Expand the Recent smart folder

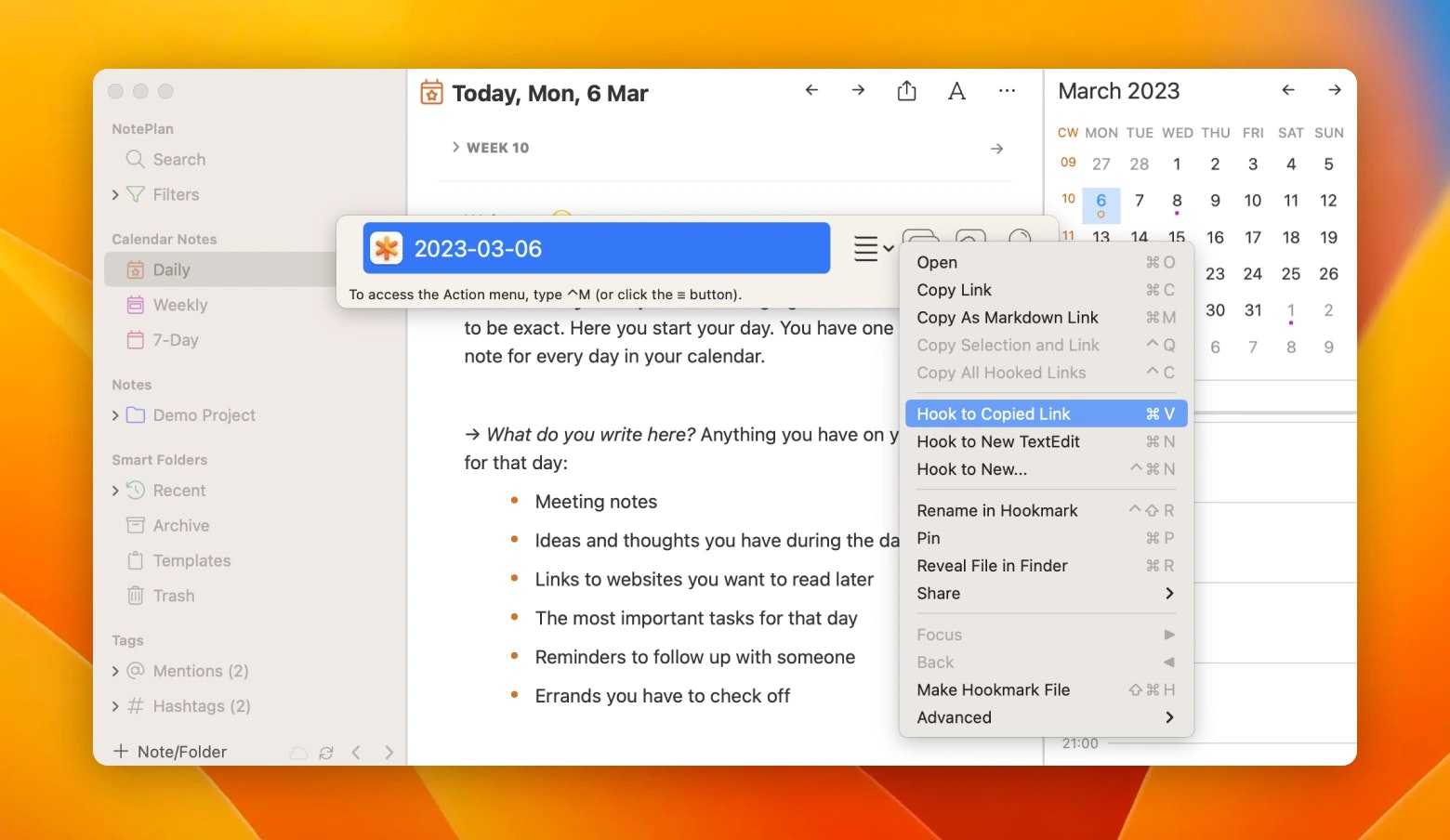115,491
